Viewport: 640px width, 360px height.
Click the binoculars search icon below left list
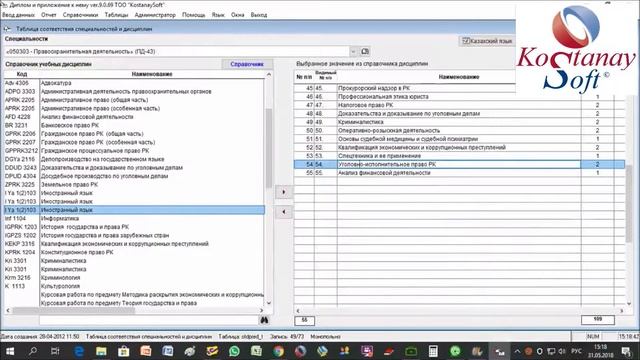point(264,320)
